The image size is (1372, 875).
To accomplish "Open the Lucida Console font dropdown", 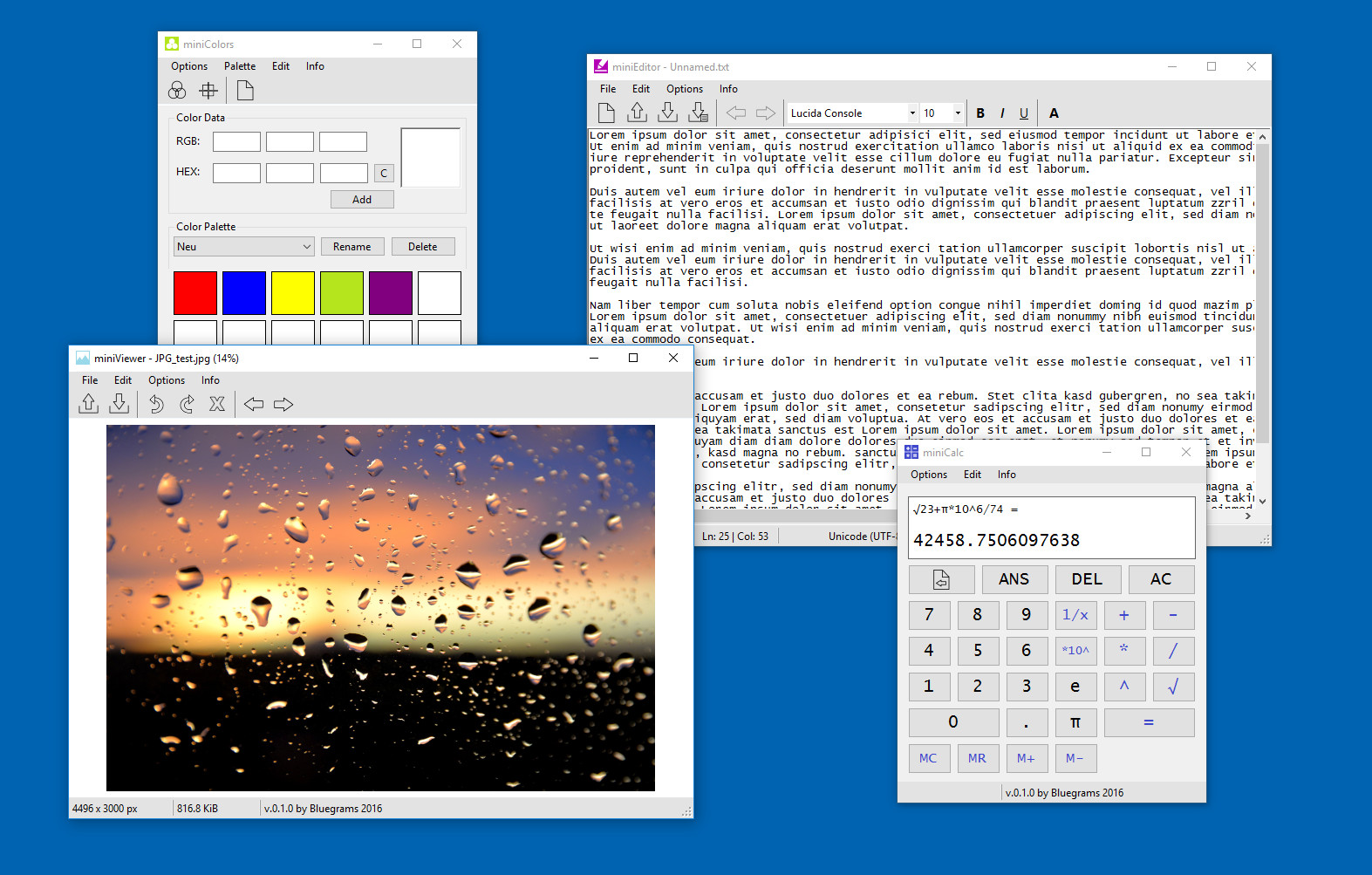I will [x=852, y=113].
